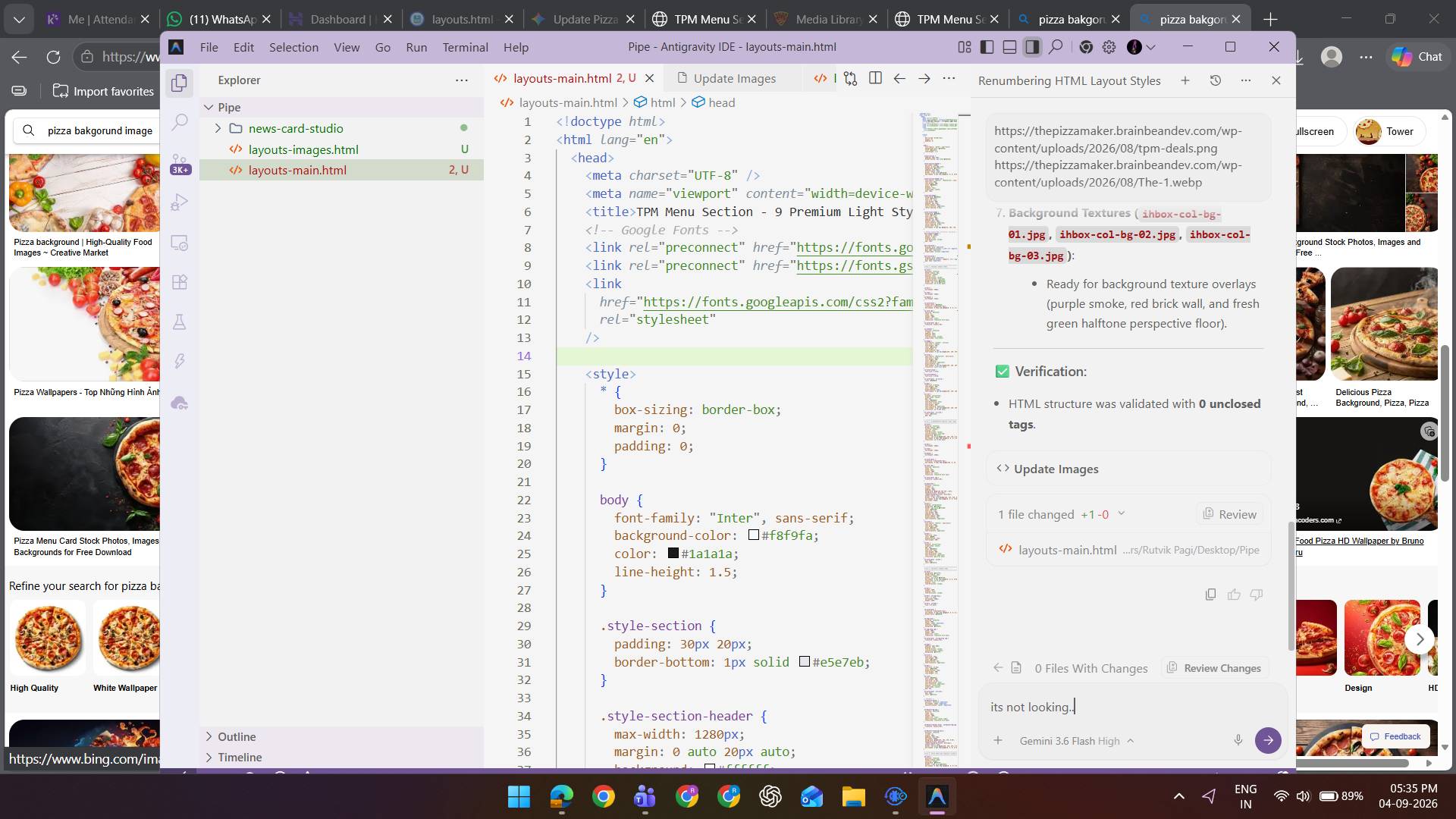Open the Source Control view with 3K+ badge

click(x=180, y=161)
